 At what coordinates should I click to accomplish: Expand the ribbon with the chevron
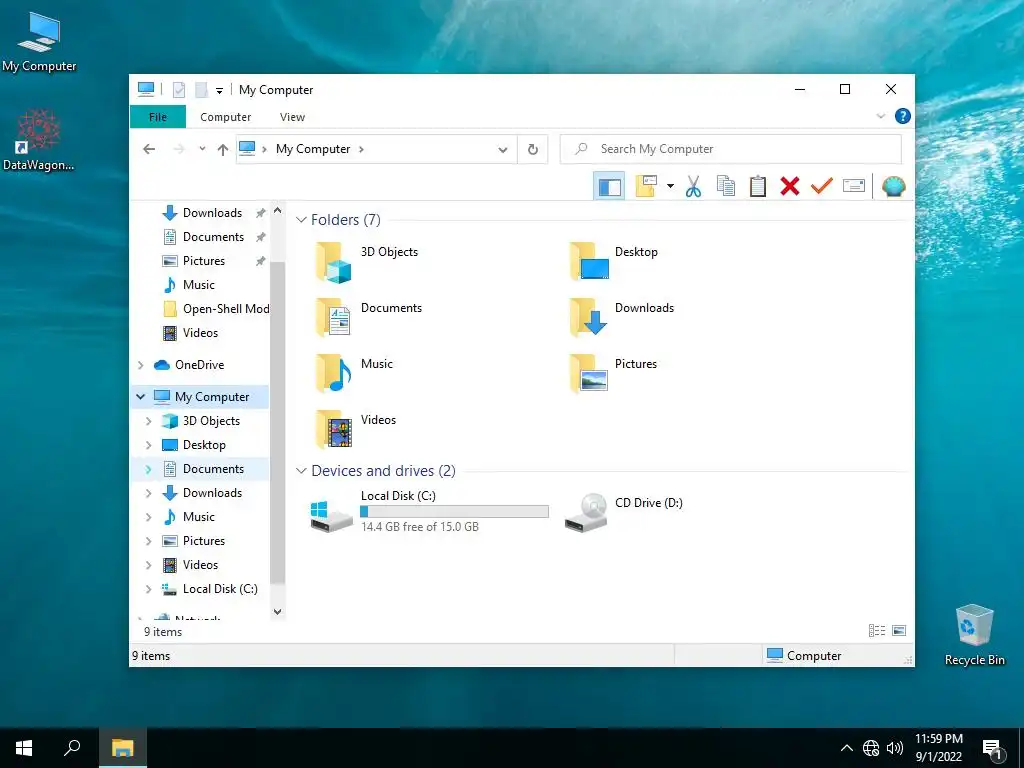pyautogui.click(x=880, y=116)
